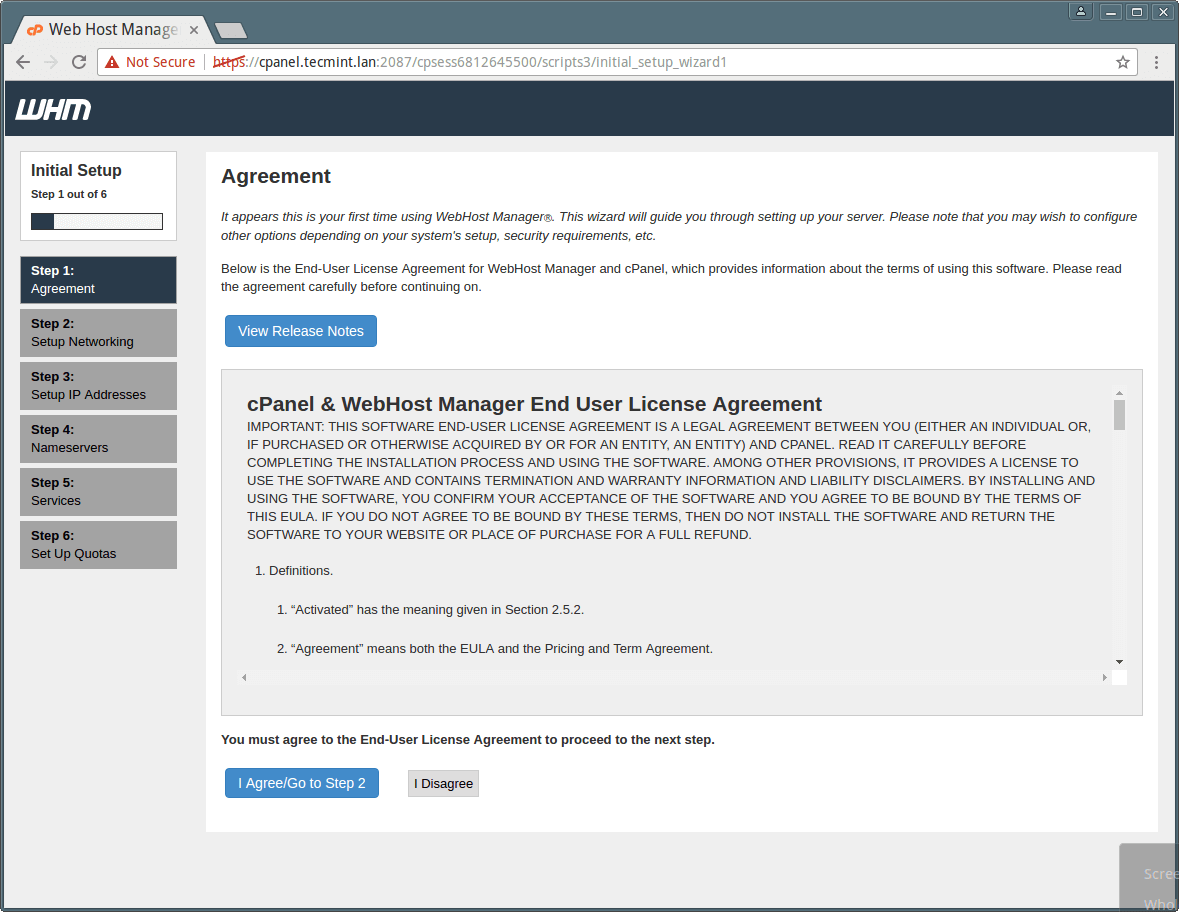
Task: Click the EULA horizontal scroll left arrow
Action: pos(244,677)
